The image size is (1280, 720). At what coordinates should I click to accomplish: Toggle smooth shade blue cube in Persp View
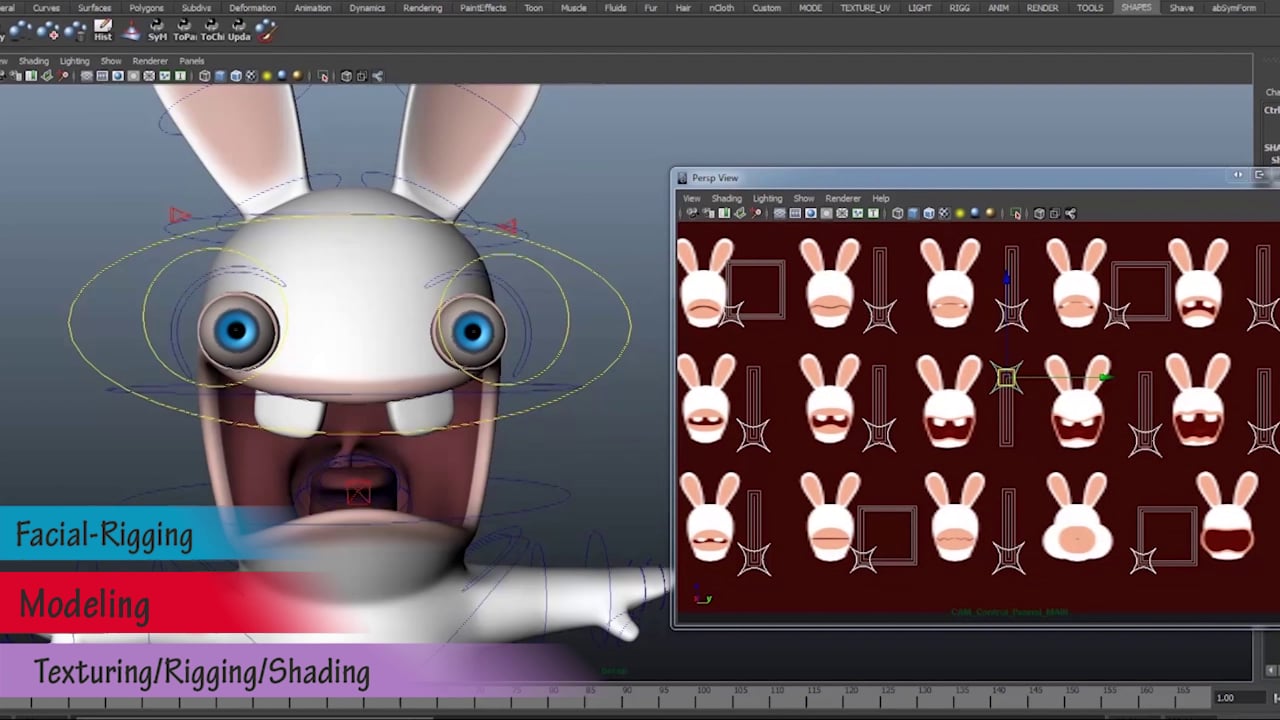pos(913,213)
